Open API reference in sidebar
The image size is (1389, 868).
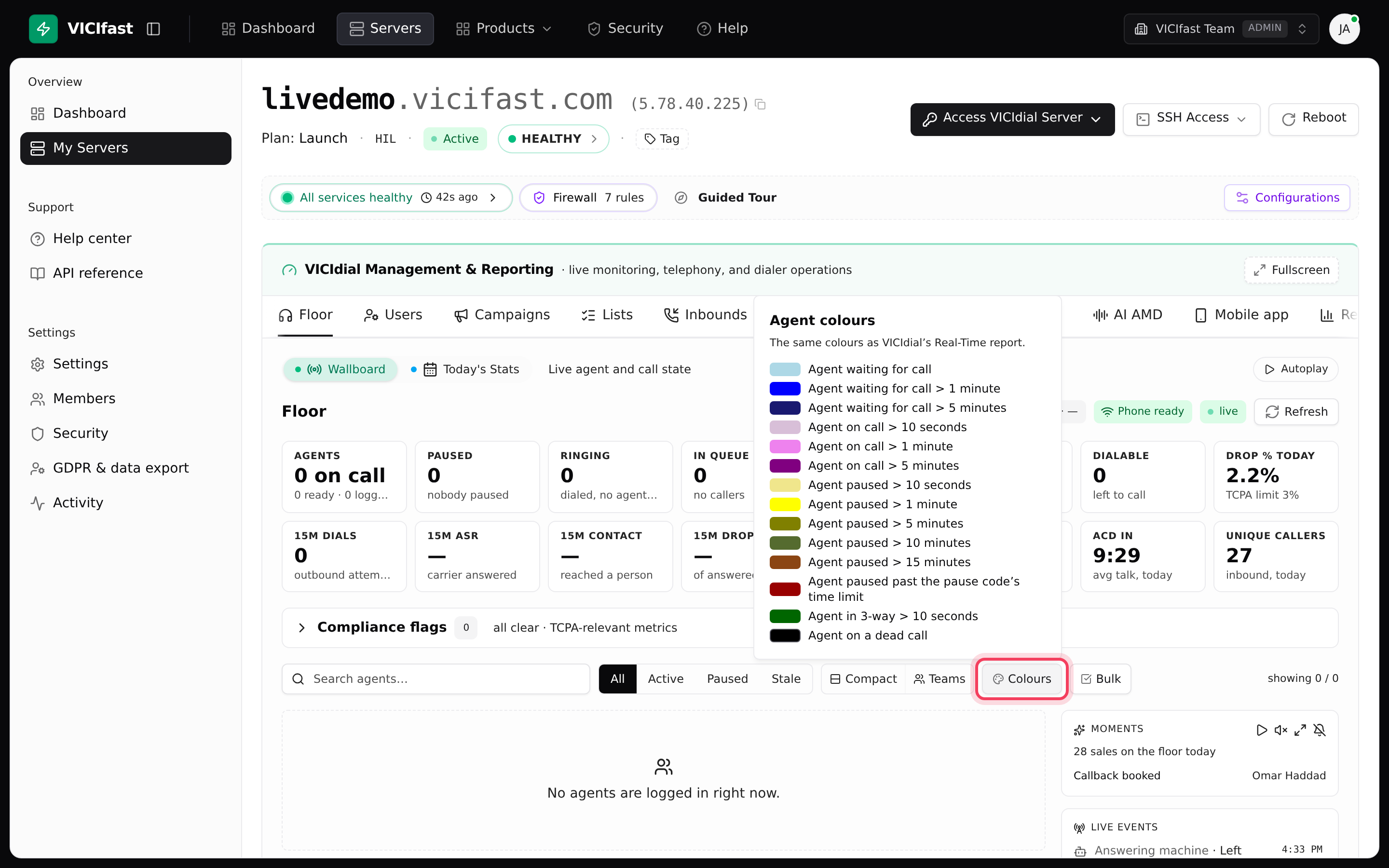[126, 273]
